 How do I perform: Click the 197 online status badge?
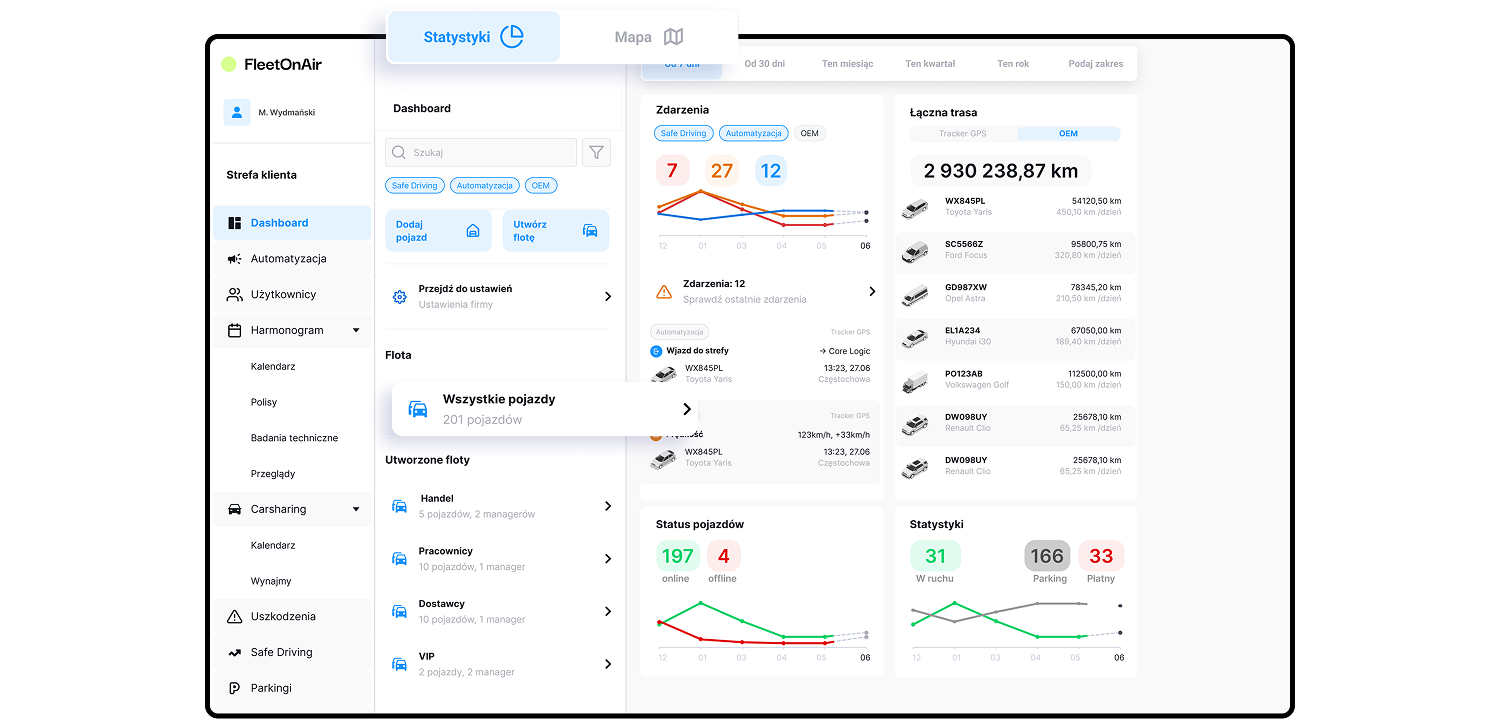[677, 556]
